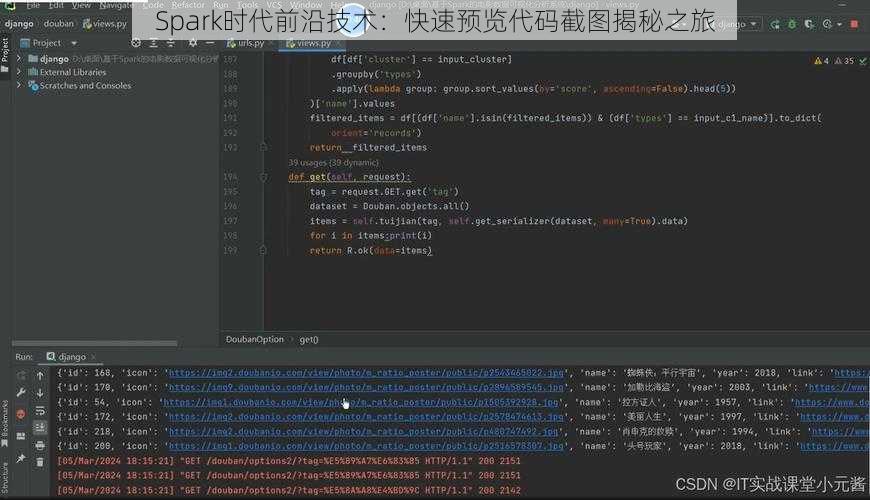Fold code at return R.ok line
870x500 pixels.
[263, 251]
